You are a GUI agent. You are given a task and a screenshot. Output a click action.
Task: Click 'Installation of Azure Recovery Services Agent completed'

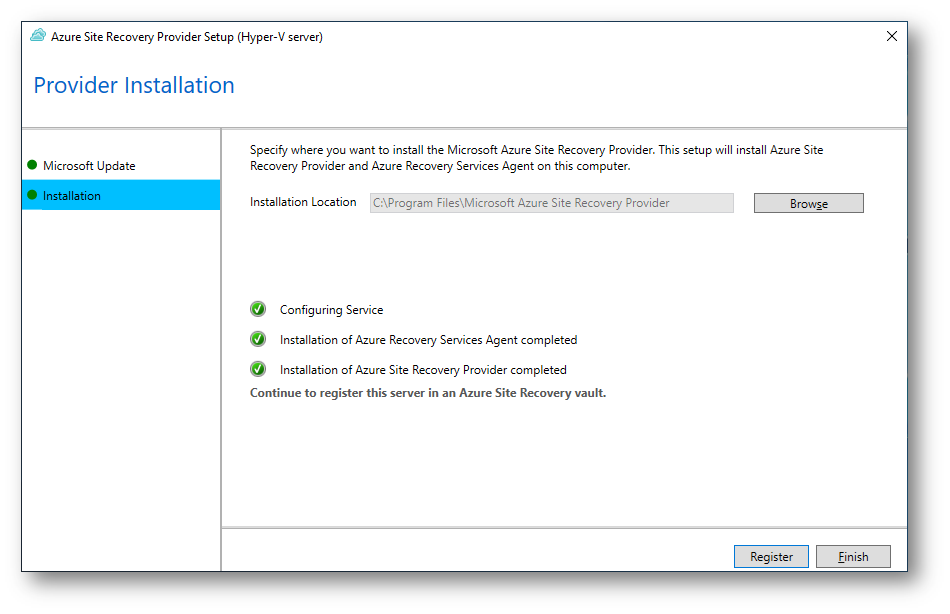coord(428,340)
